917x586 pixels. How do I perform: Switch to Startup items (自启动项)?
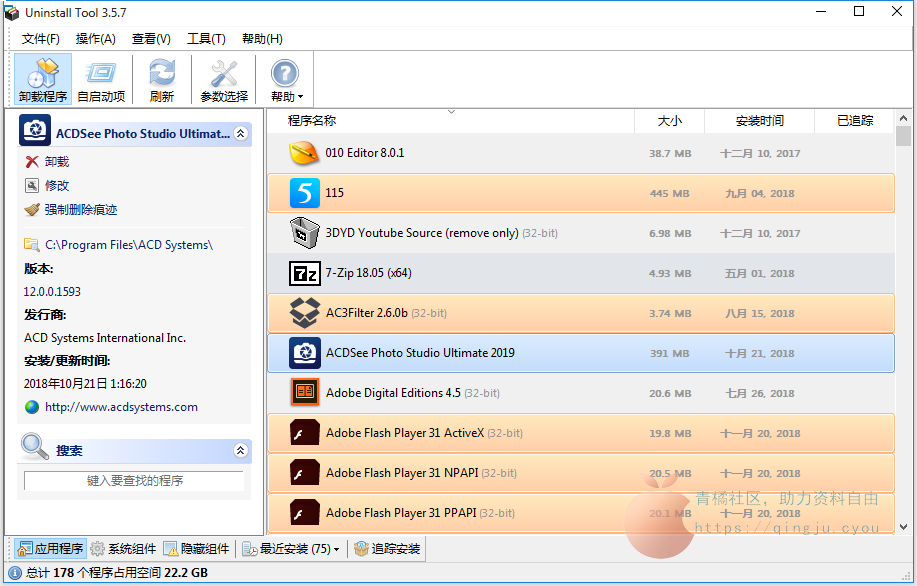(101, 80)
